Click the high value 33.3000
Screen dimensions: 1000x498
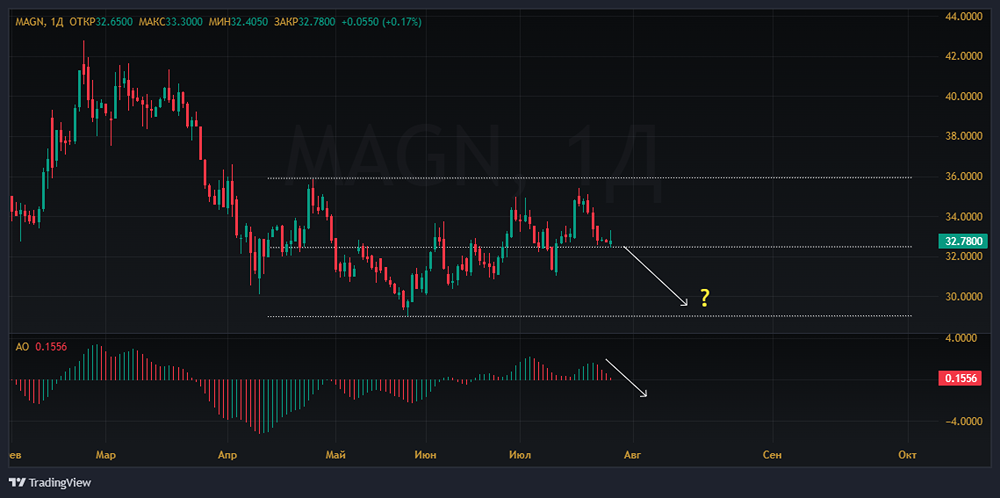[x=184, y=22]
